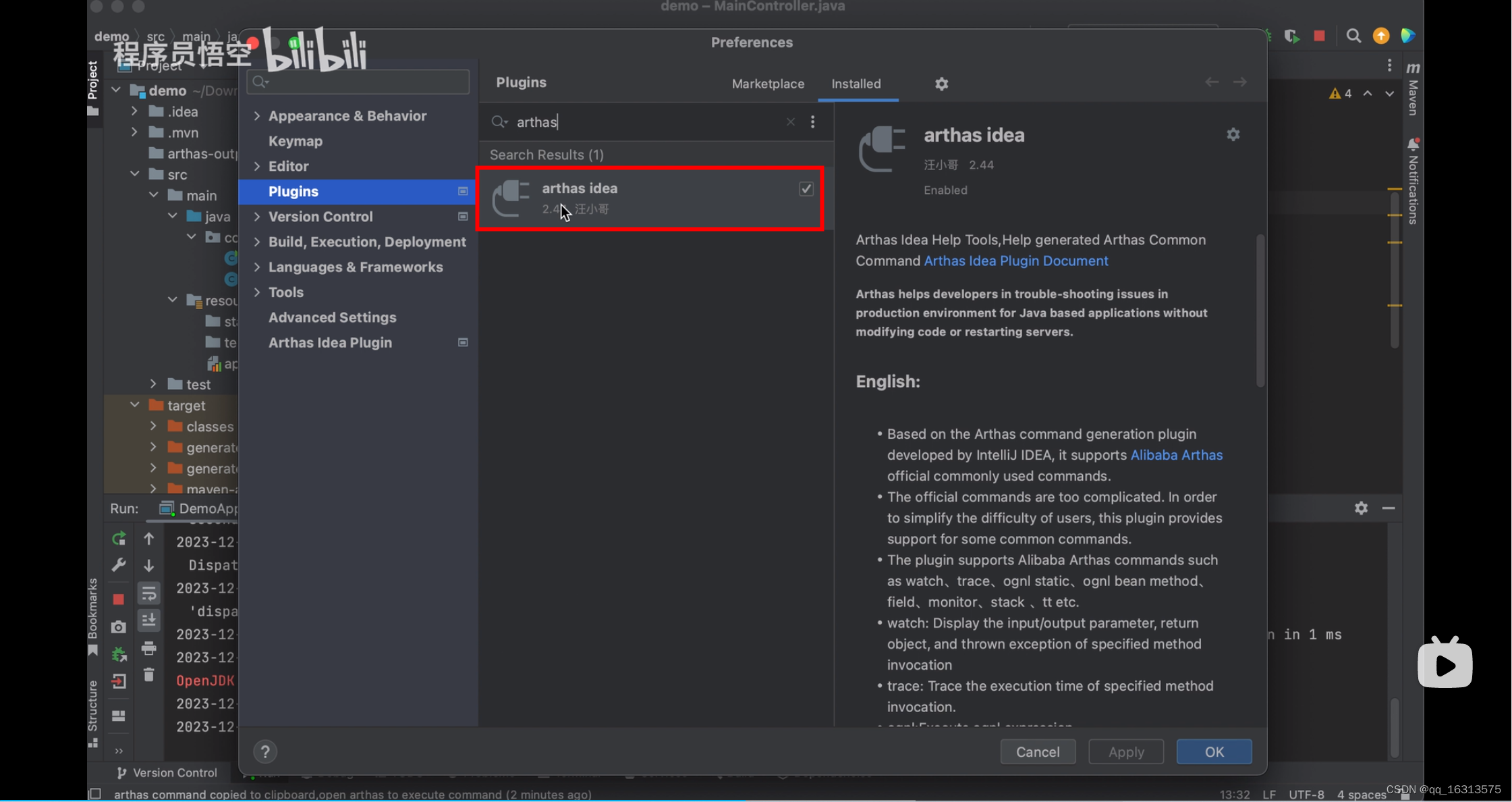
Task: Open the Project tool window sidebar tab
Action: (93, 88)
